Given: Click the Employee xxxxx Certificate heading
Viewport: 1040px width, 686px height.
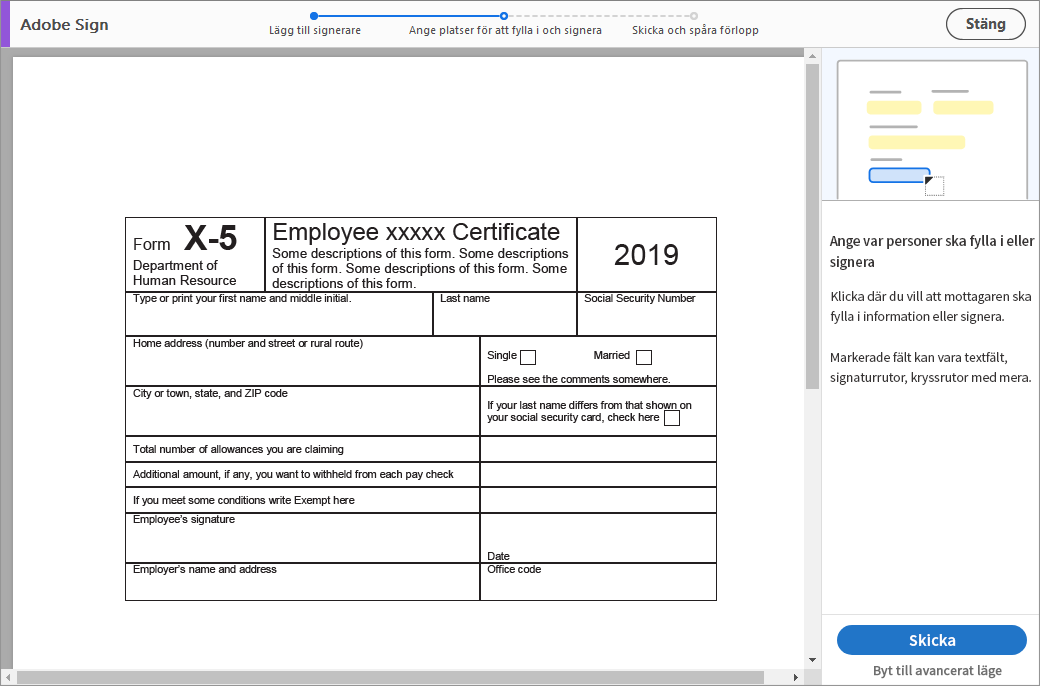Looking at the screenshot, I should [x=416, y=232].
